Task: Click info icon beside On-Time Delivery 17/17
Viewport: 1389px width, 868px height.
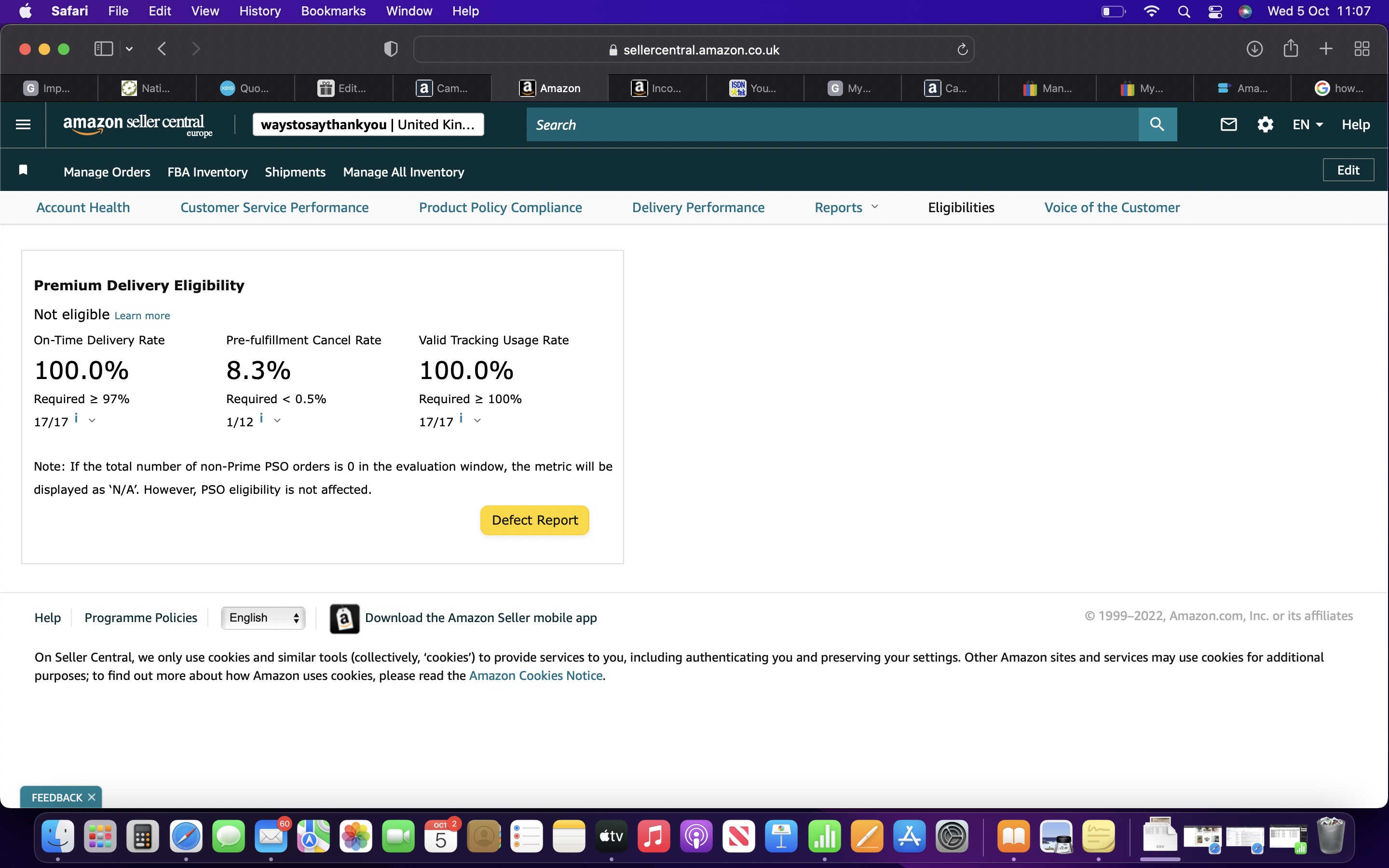Action: click(x=76, y=418)
